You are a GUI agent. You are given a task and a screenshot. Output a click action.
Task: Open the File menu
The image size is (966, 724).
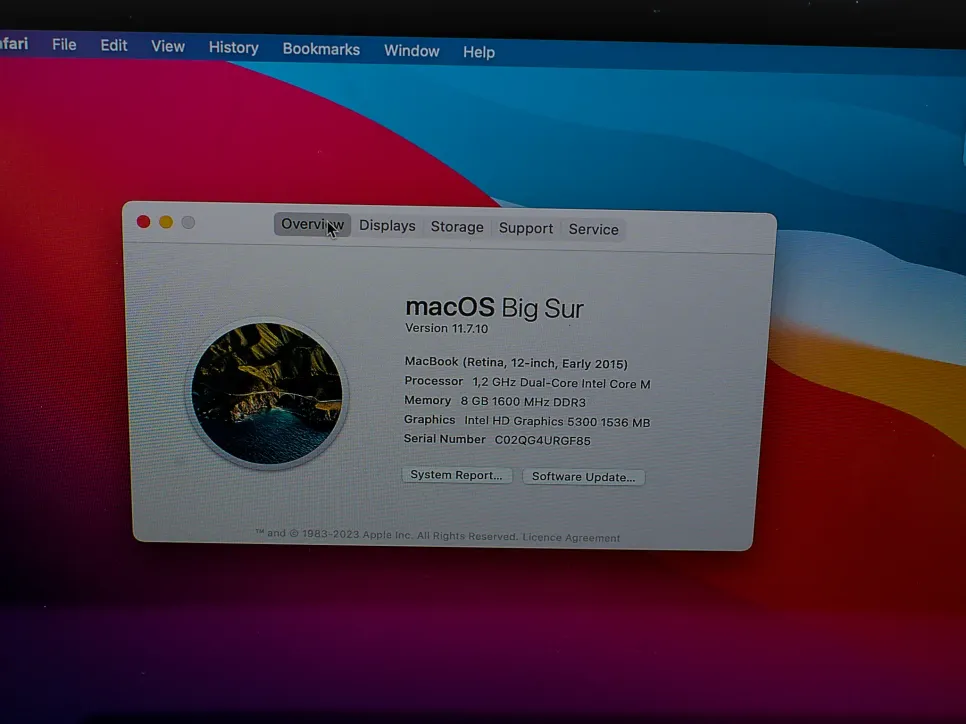click(64, 45)
